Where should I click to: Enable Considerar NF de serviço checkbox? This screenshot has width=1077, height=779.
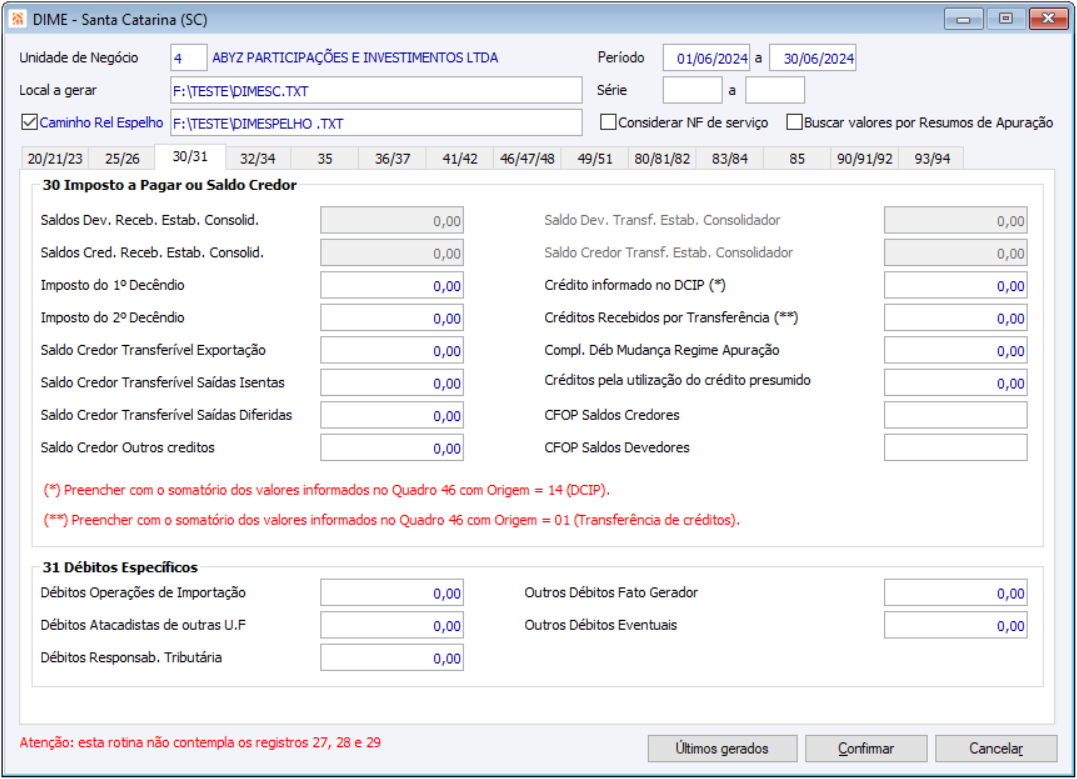[608, 122]
